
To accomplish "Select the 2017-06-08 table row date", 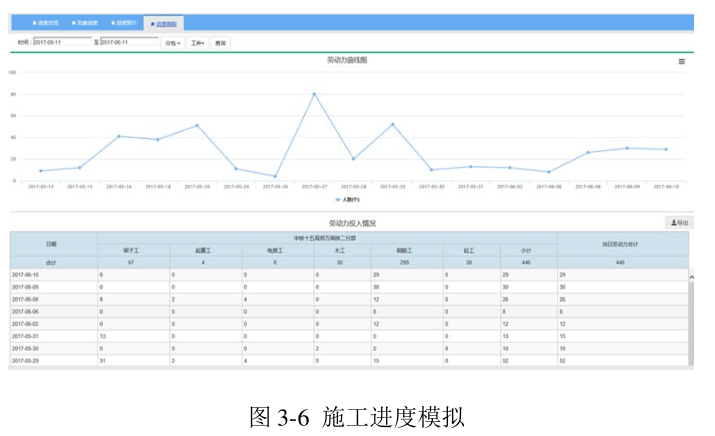I will (x=26, y=300).
